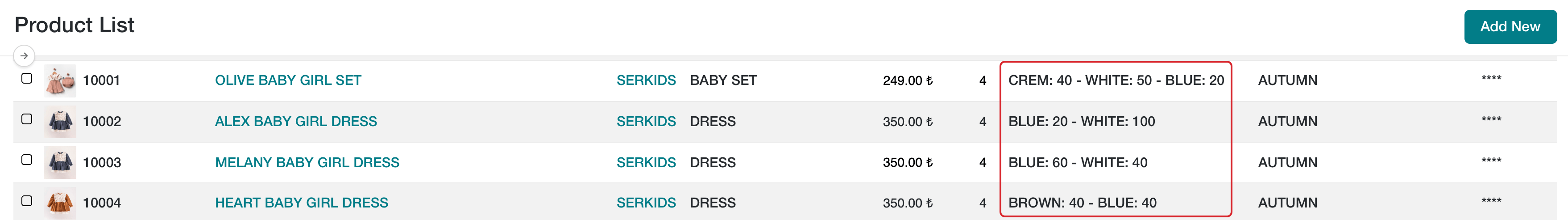Click SERKIDS link beside HEART BABY GIRL DRESS
This screenshot has height=220, width=1568.
click(646, 203)
